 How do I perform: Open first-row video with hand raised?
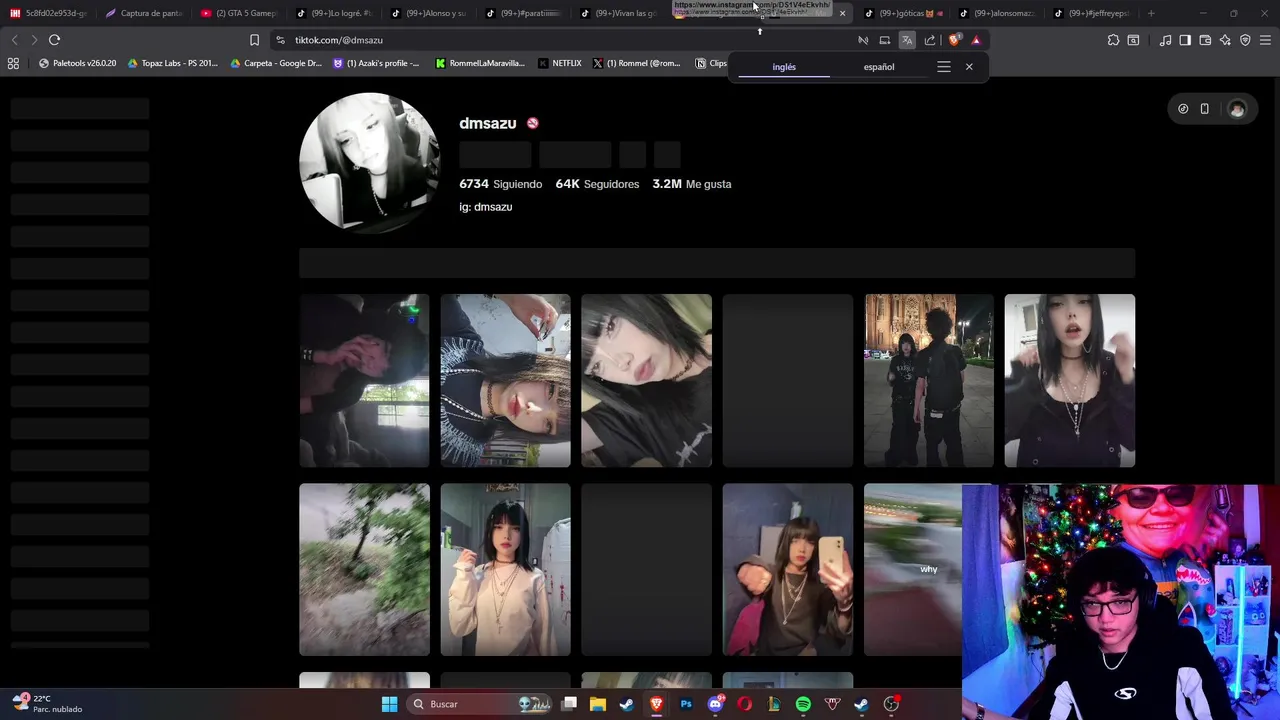tap(1070, 380)
